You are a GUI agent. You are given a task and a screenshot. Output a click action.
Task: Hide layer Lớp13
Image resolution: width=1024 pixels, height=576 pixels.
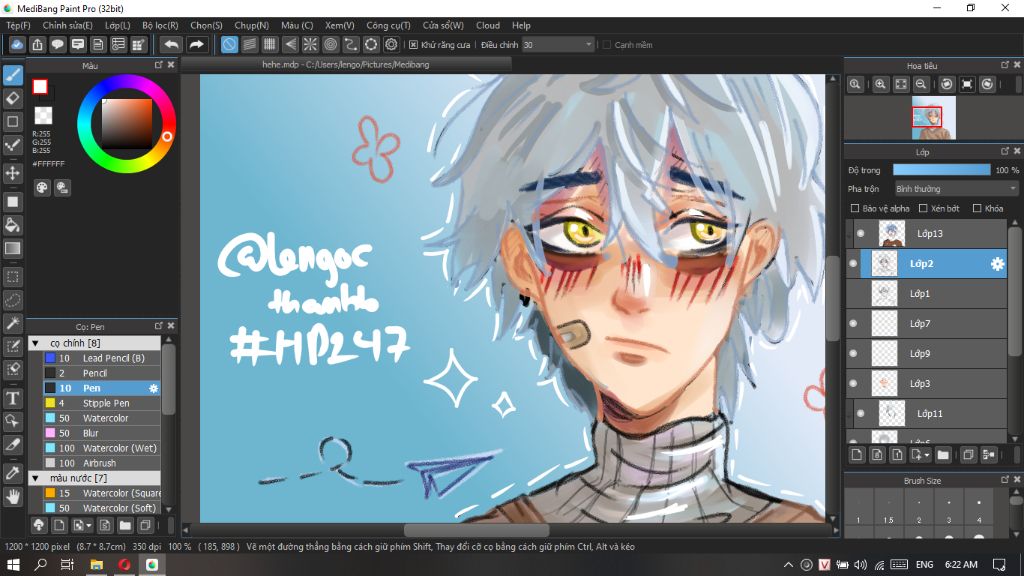[861, 234]
